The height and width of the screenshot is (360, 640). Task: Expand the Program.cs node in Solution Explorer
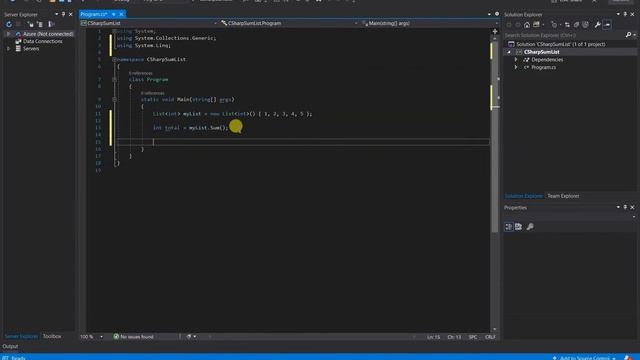point(516,67)
